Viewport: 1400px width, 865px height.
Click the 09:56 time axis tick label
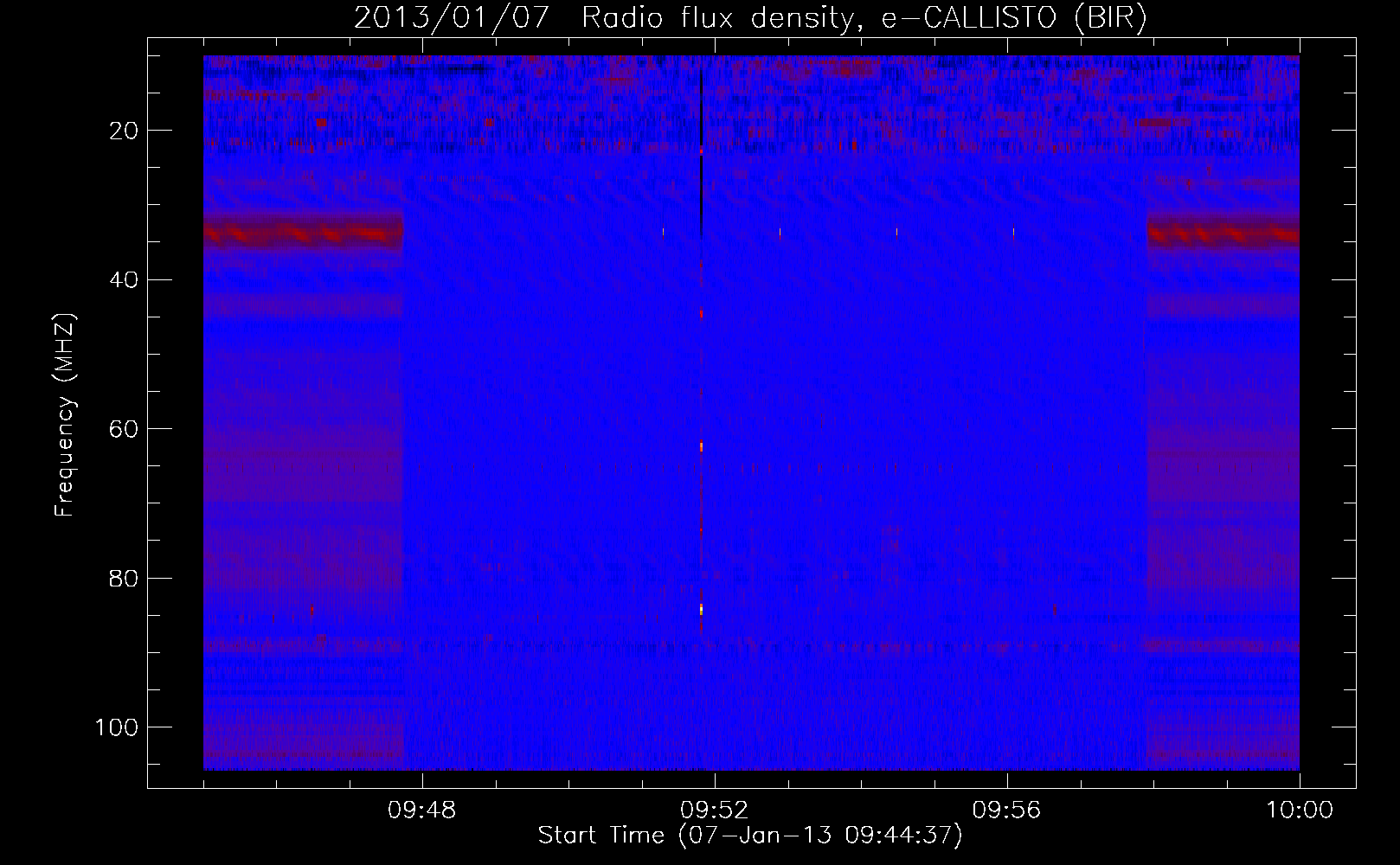pos(1006,811)
